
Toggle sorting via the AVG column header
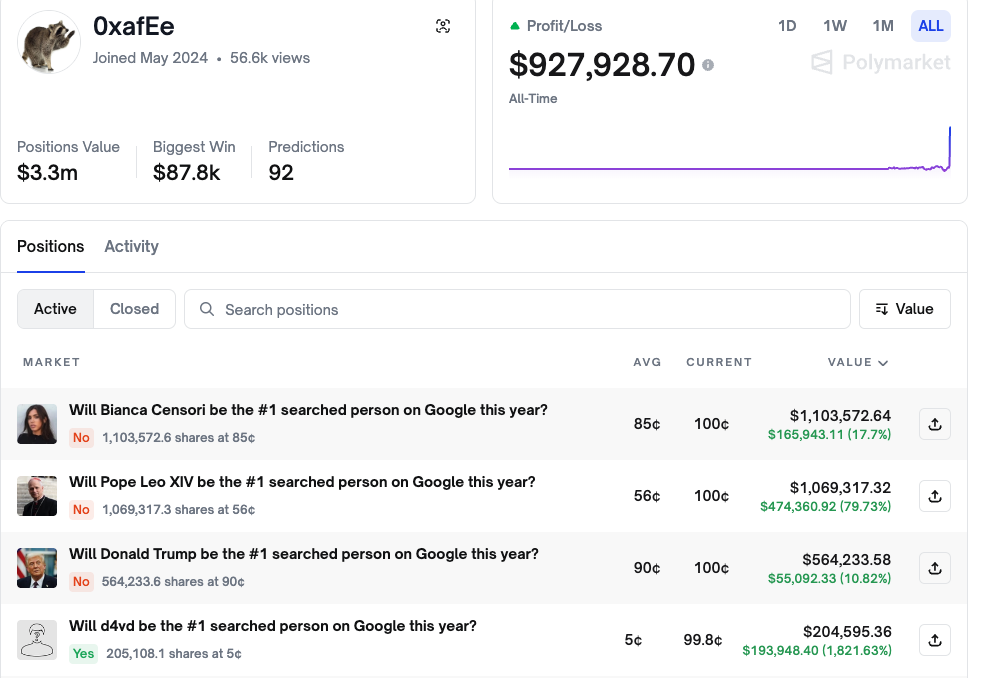point(647,362)
